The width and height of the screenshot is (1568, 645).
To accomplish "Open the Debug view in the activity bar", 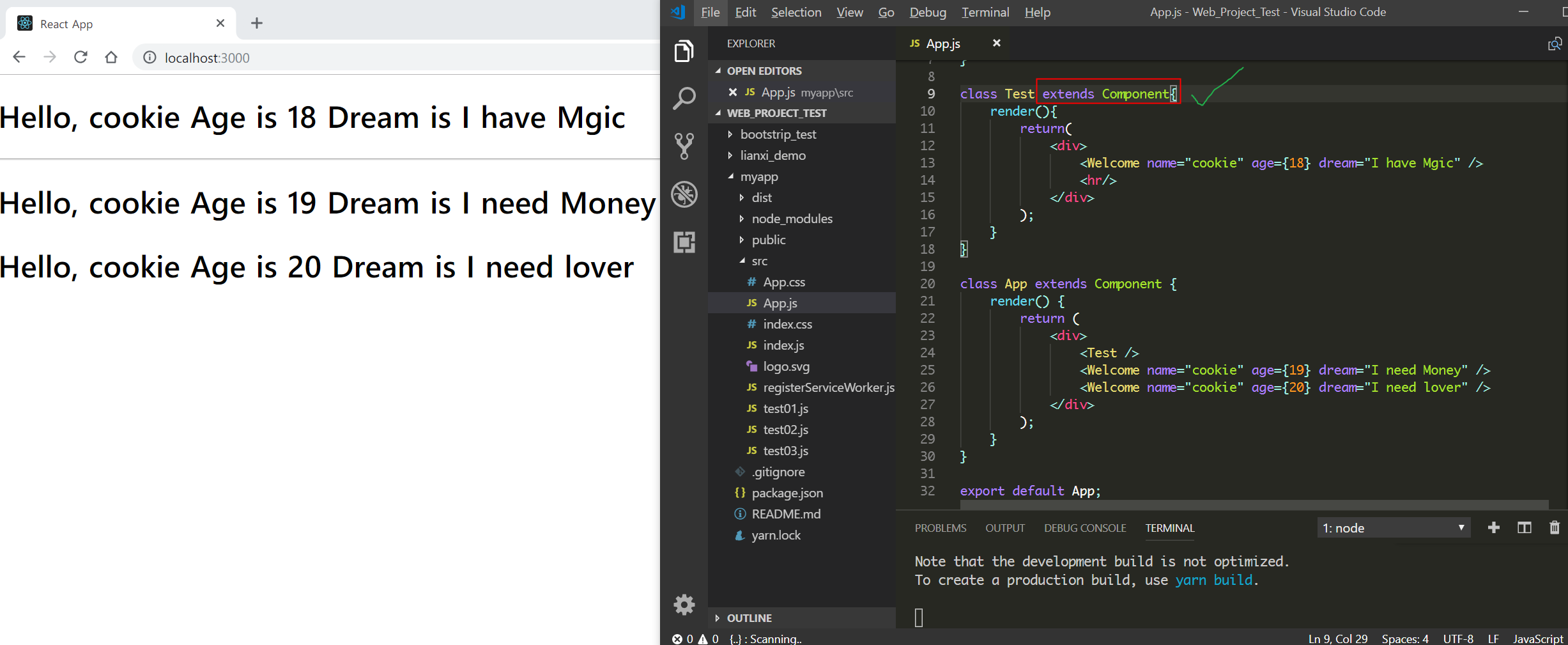I will (684, 194).
